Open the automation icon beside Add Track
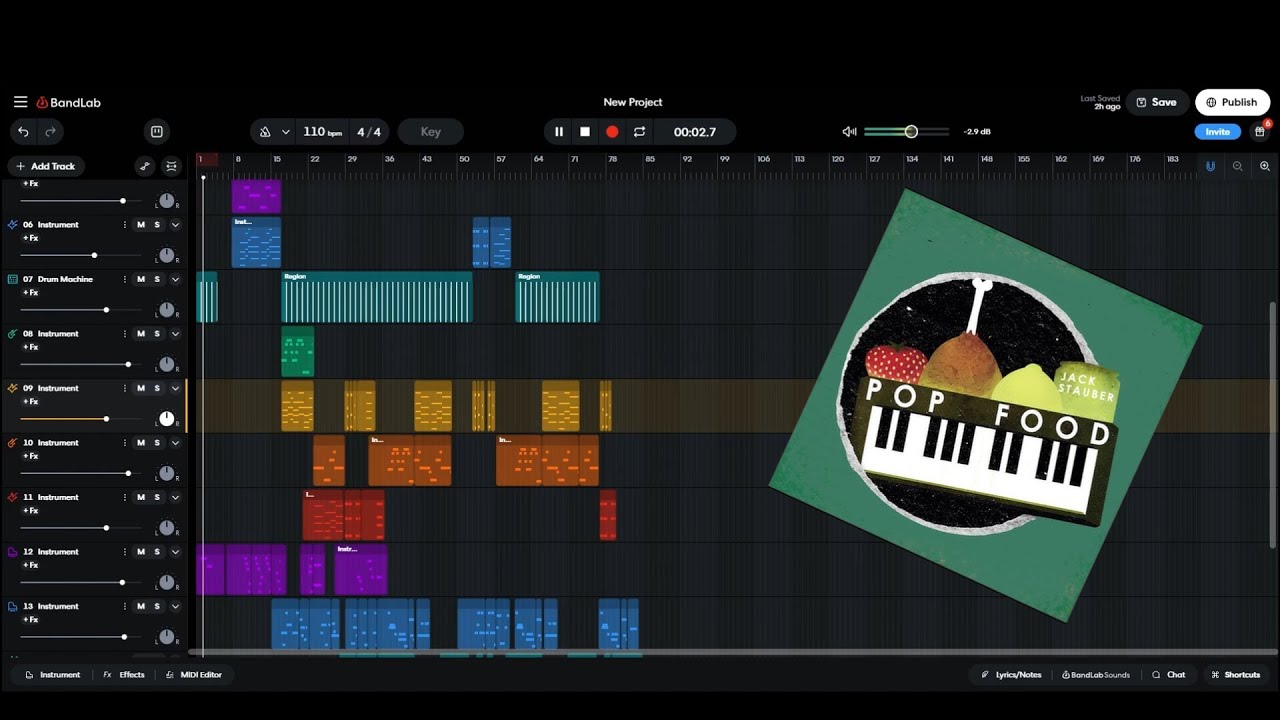 click(x=145, y=166)
